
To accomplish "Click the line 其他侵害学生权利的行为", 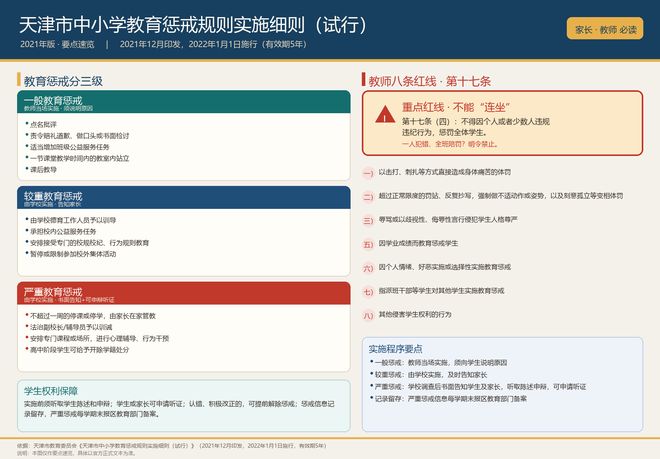I will 415,315.
